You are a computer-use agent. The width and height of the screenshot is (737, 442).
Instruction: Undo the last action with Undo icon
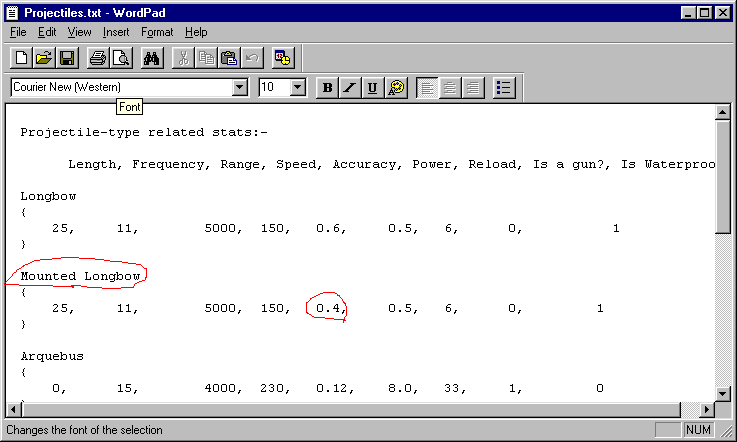point(252,58)
